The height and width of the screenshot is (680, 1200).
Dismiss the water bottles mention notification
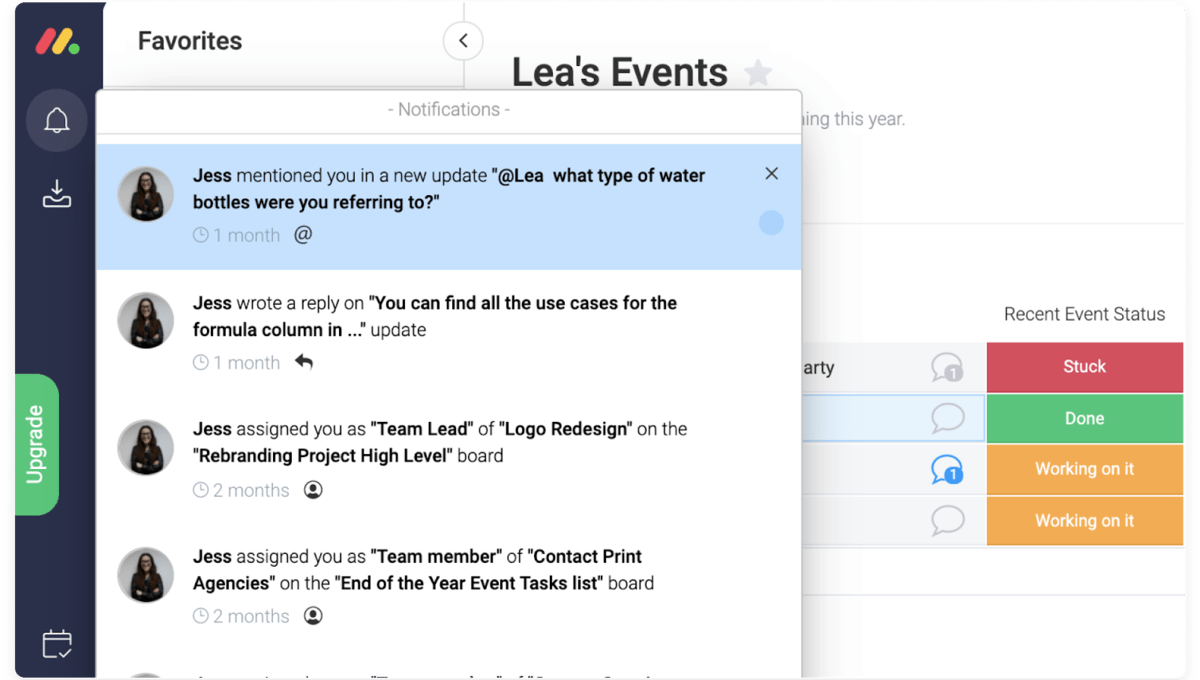point(771,174)
